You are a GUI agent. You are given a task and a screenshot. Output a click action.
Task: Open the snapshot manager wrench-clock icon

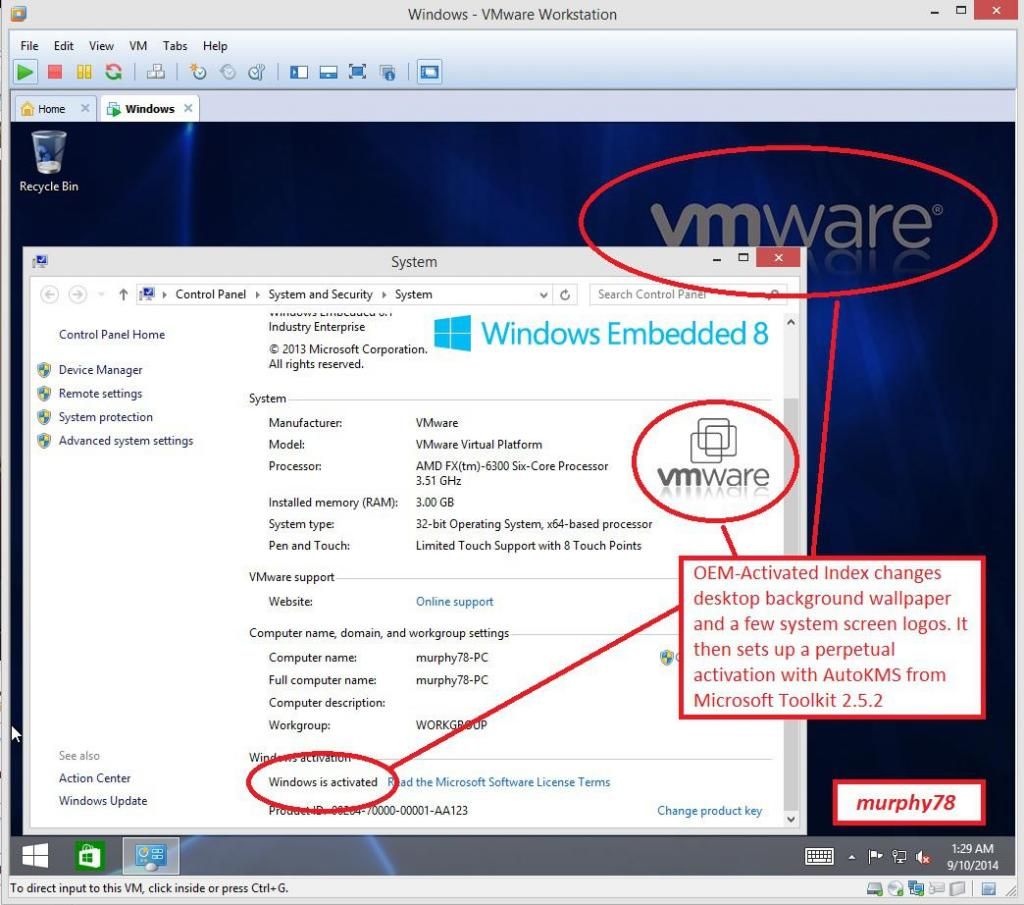[x=257, y=72]
